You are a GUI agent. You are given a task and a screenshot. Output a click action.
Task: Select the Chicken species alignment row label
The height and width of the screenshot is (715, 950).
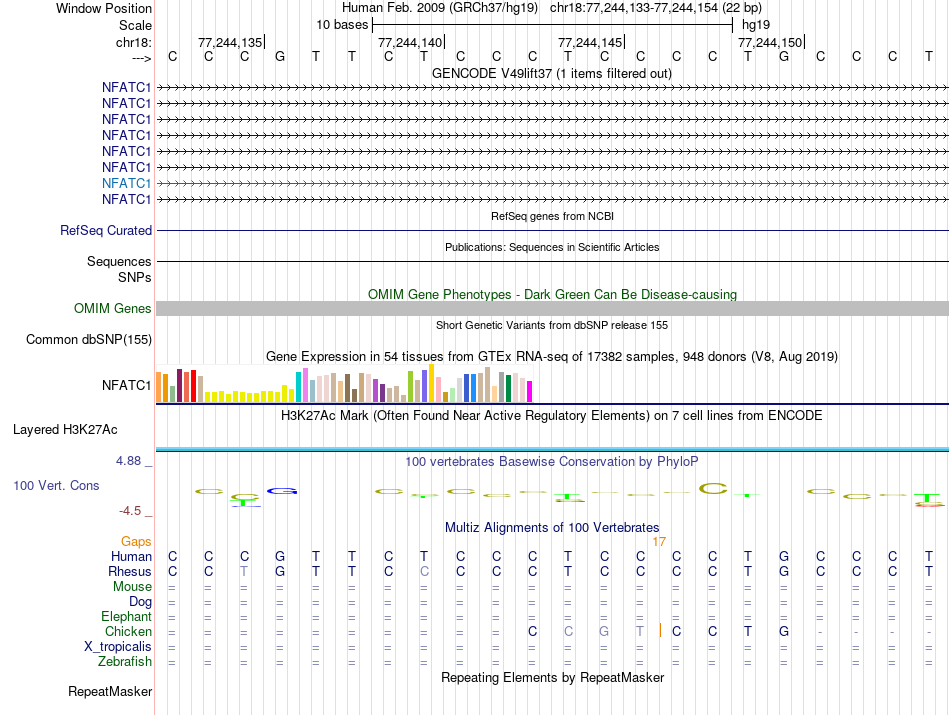(x=128, y=632)
